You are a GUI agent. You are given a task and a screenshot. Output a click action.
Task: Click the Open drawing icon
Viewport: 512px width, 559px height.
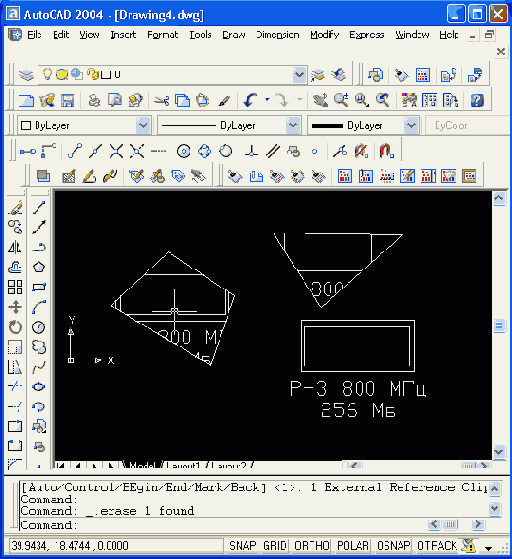click(x=47, y=101)
